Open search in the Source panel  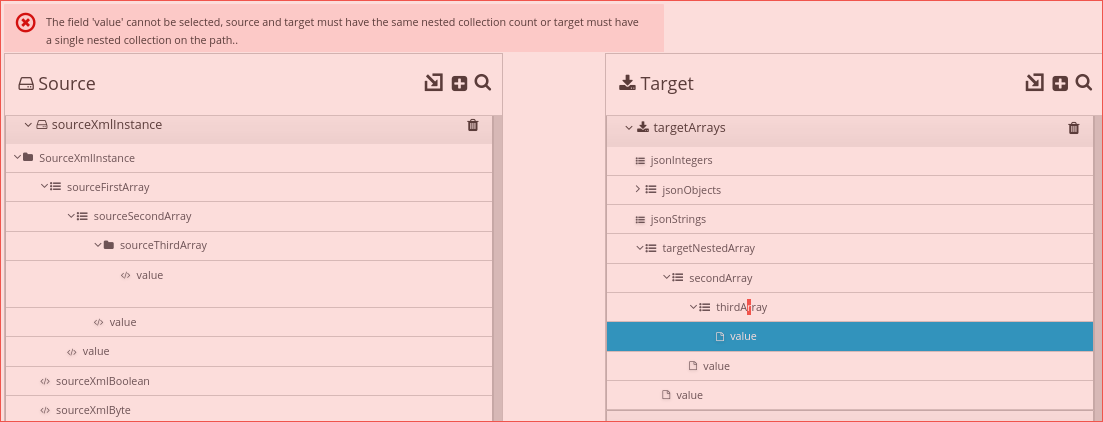483,83
